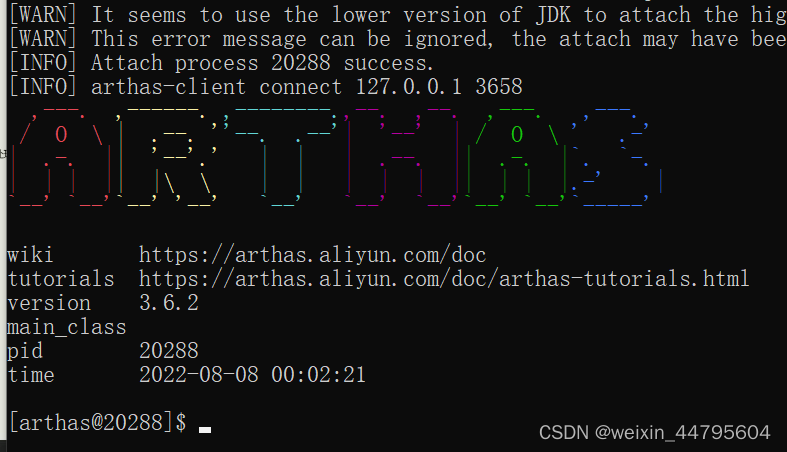Click the 'It seems to use the lower version' warning

pos(398,15)
